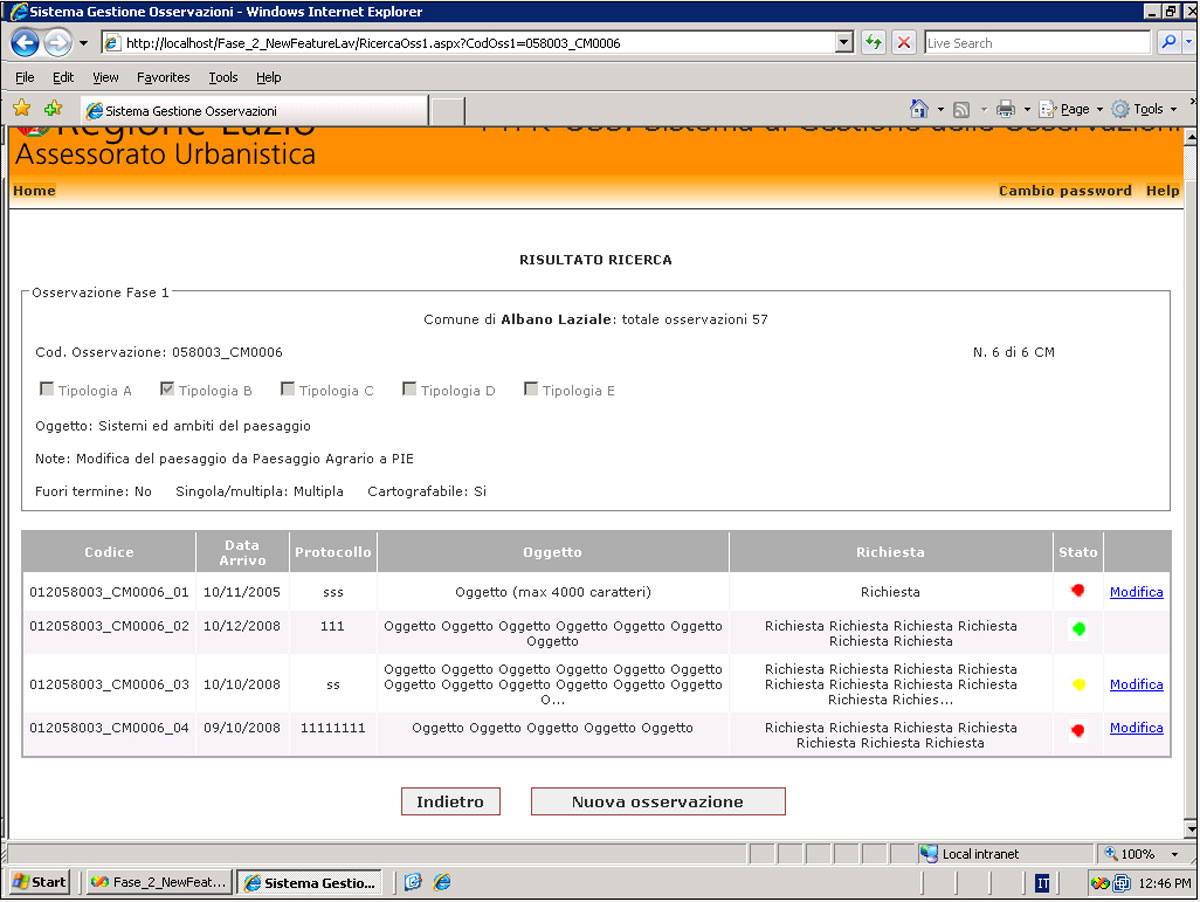Toggle the Tipologia D checkbox
Screen dimensions: 1200x902
409,389
